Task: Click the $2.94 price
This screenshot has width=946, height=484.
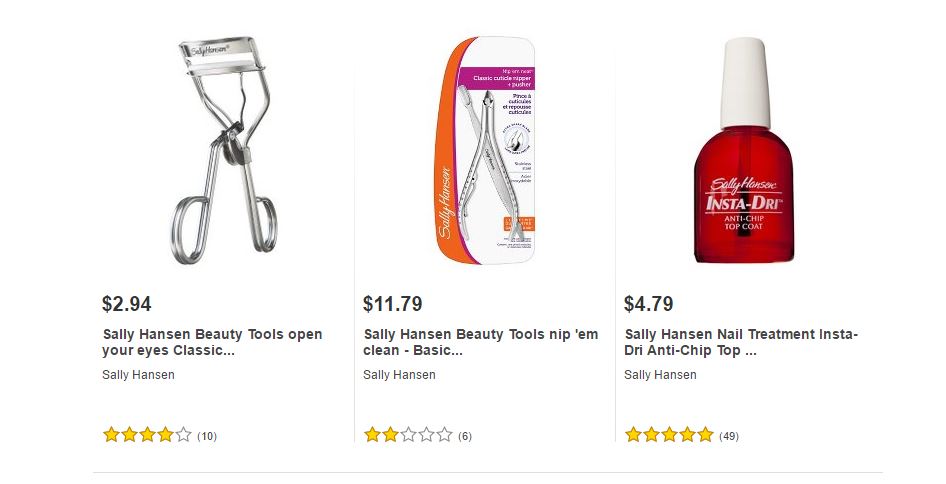Action: coord(127,304)
